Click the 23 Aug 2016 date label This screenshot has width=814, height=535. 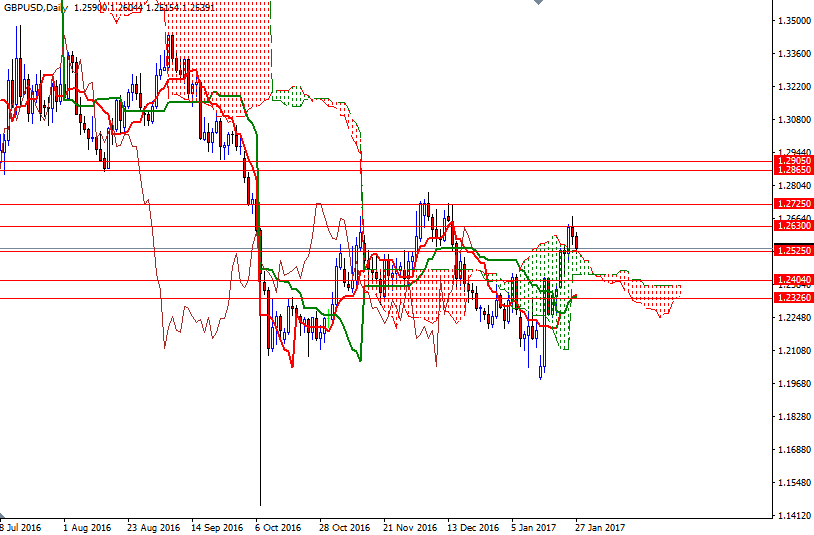[153, 528]
